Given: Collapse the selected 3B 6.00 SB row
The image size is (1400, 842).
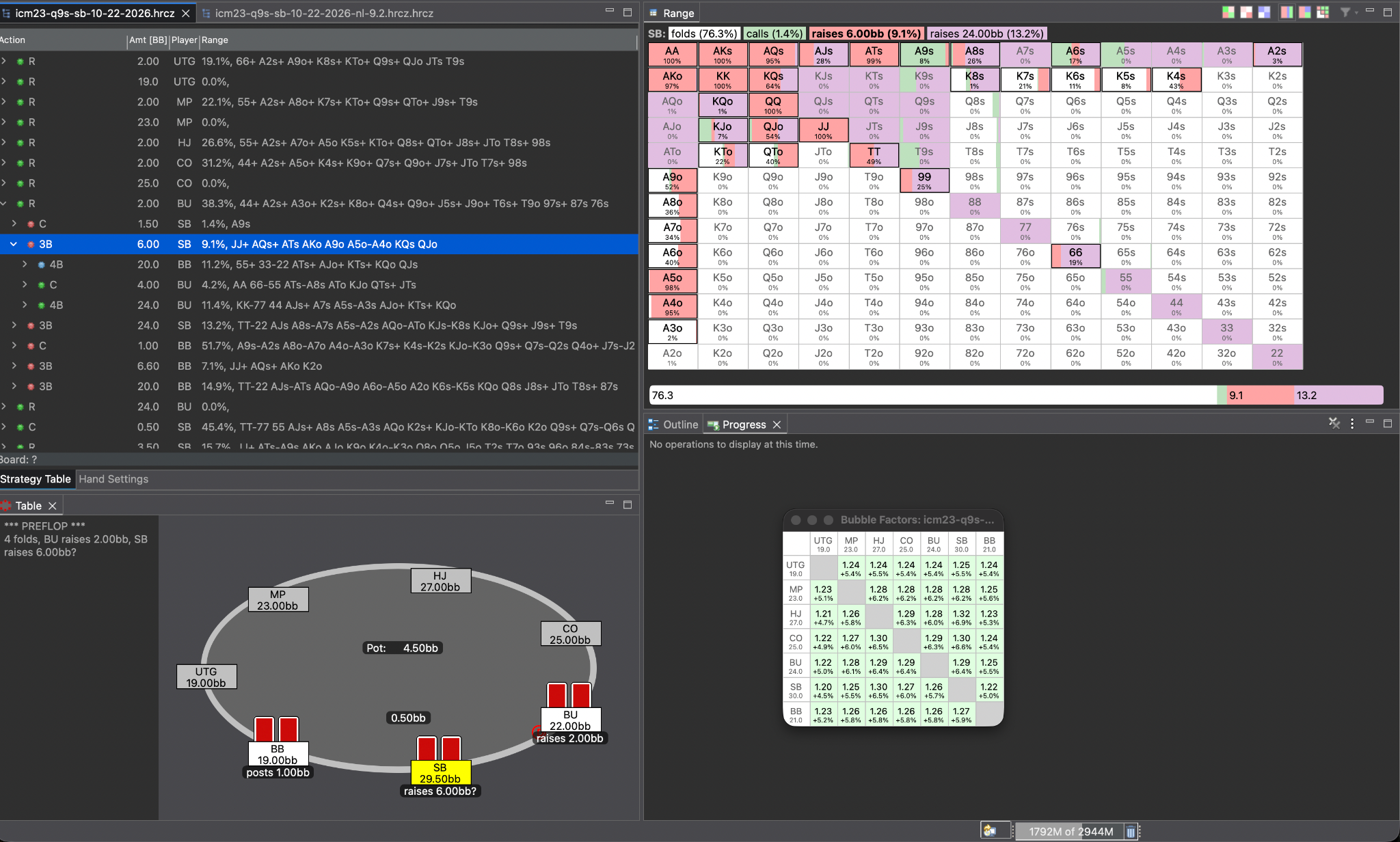Looking at the screenshot, I should coord(13,244).
